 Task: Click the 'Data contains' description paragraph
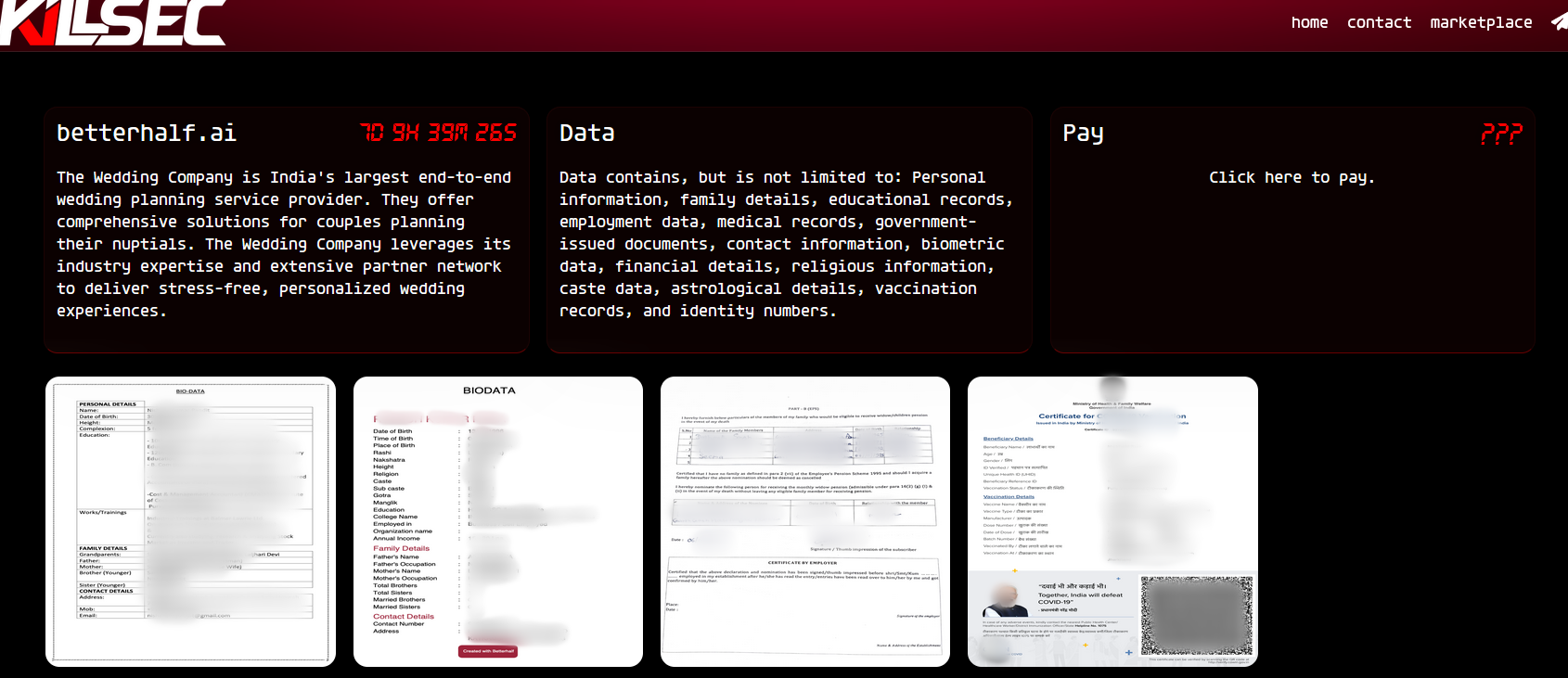pos(786,244)
